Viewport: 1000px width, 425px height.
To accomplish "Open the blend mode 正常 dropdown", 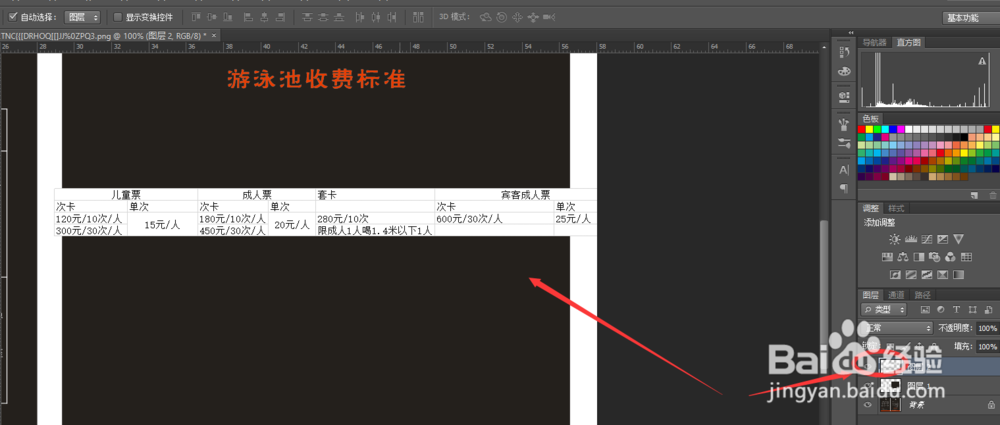I will (896, 328).
